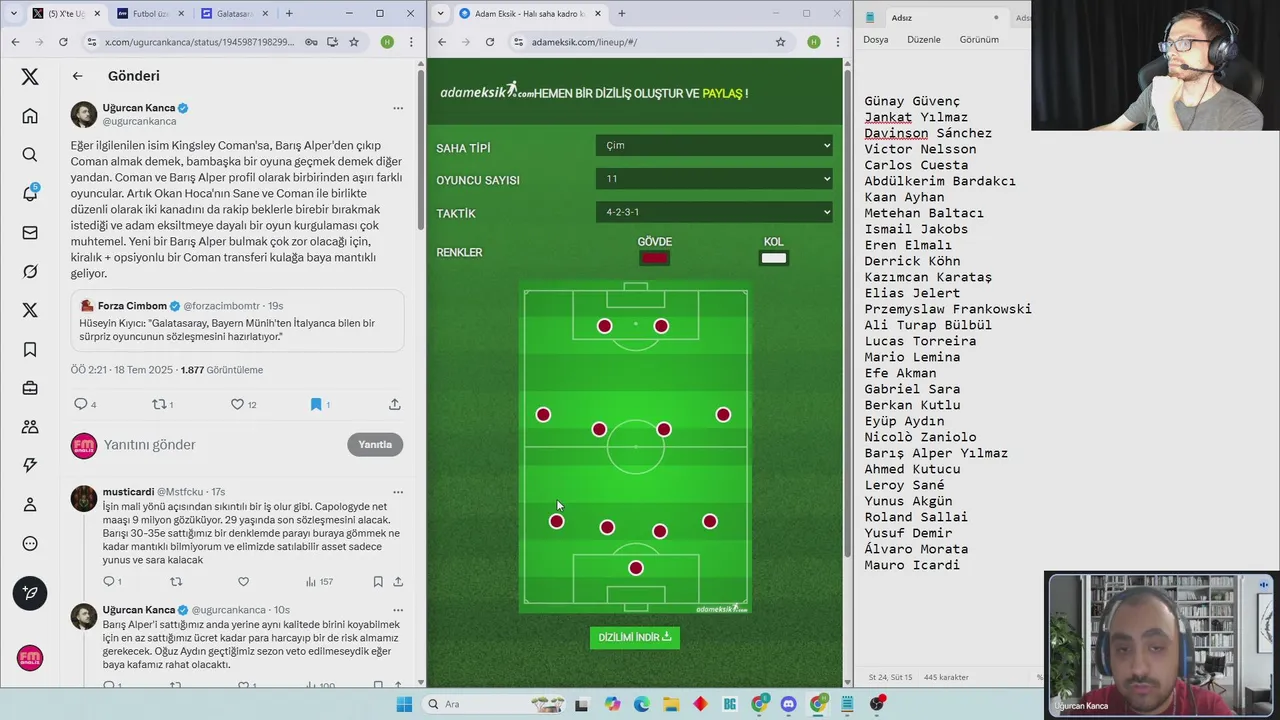This screenshot has height=720, width=1280.
Task: Open the OYUNCU SAYISI dropdown showing 11
Action: 714,179
